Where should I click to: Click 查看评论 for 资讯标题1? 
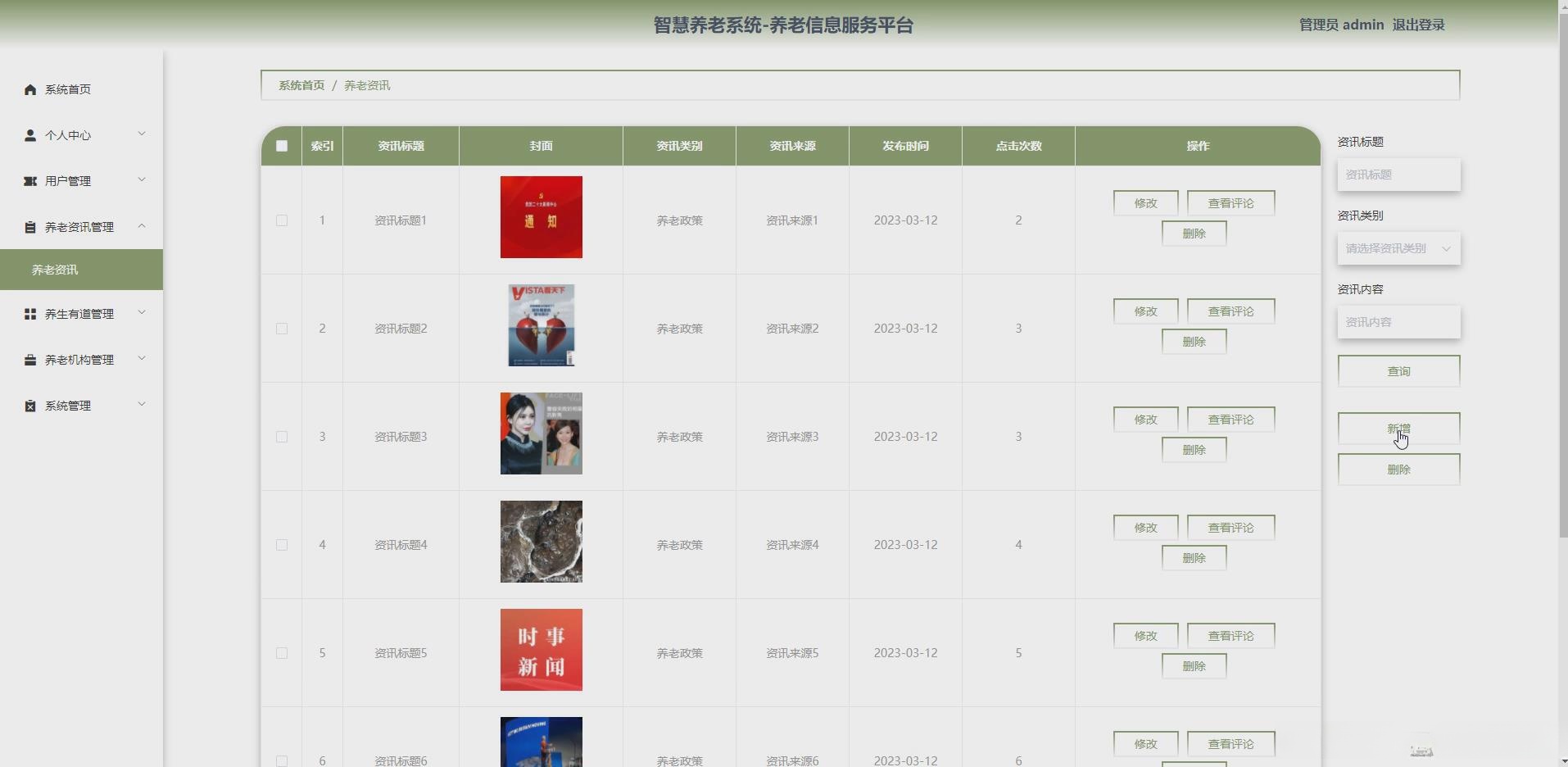(x=1230, y=203)
